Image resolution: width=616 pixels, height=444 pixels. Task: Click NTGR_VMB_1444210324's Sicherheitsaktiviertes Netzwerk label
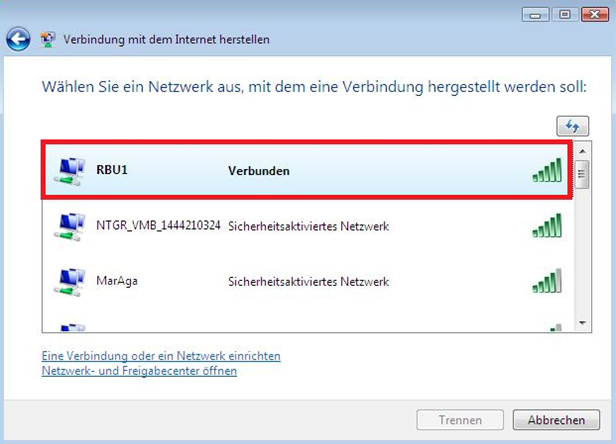[x=308, y=226]
